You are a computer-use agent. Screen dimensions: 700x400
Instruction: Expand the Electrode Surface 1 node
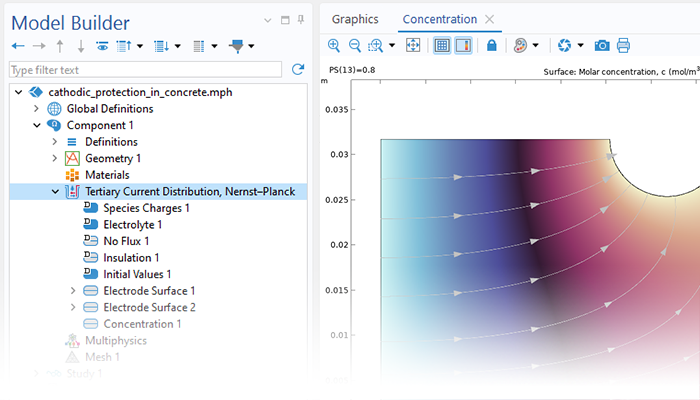72,291
